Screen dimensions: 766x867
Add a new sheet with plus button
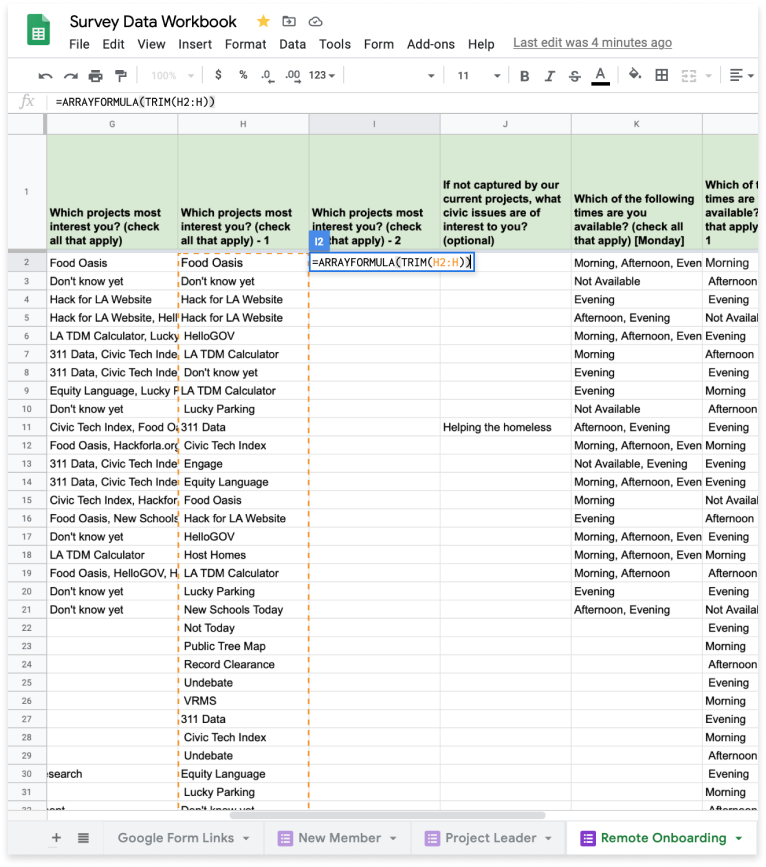coord(56,838)
